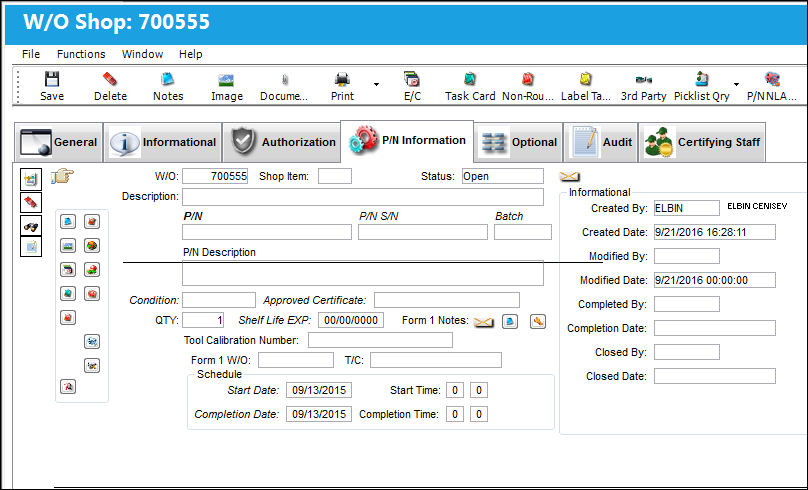Click the notepad edit icon below the binoculars
This screenshot has height=490, width=808.
click(x=31, y=246)
